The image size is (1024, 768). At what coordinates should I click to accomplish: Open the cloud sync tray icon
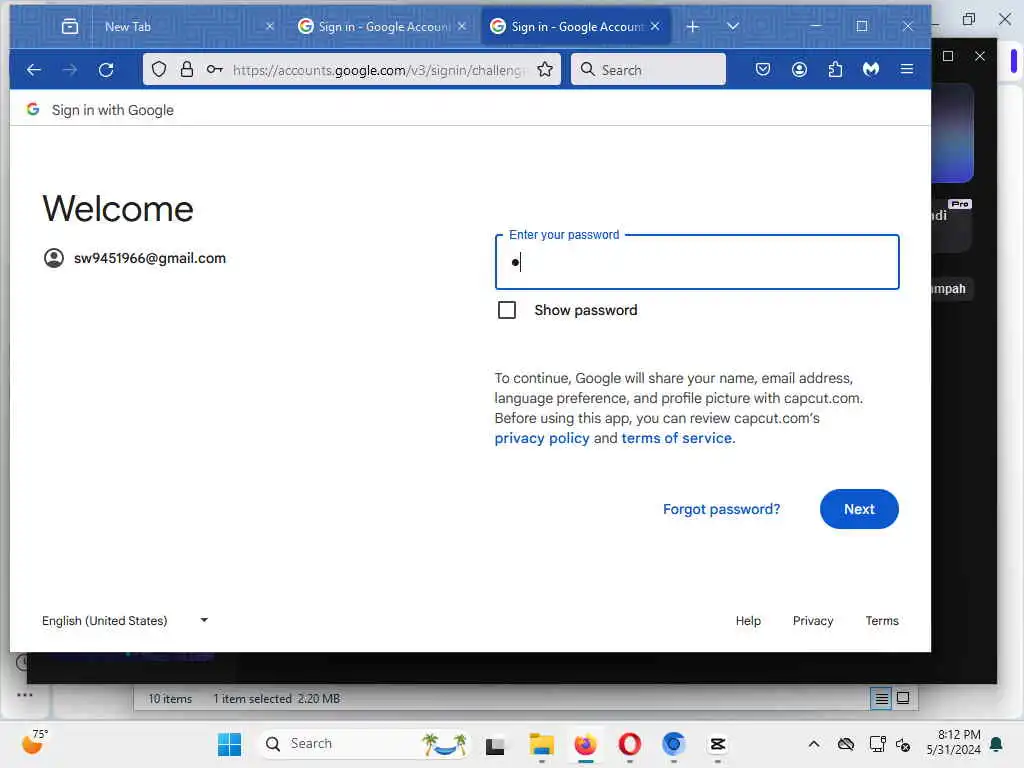coord(846,744)
